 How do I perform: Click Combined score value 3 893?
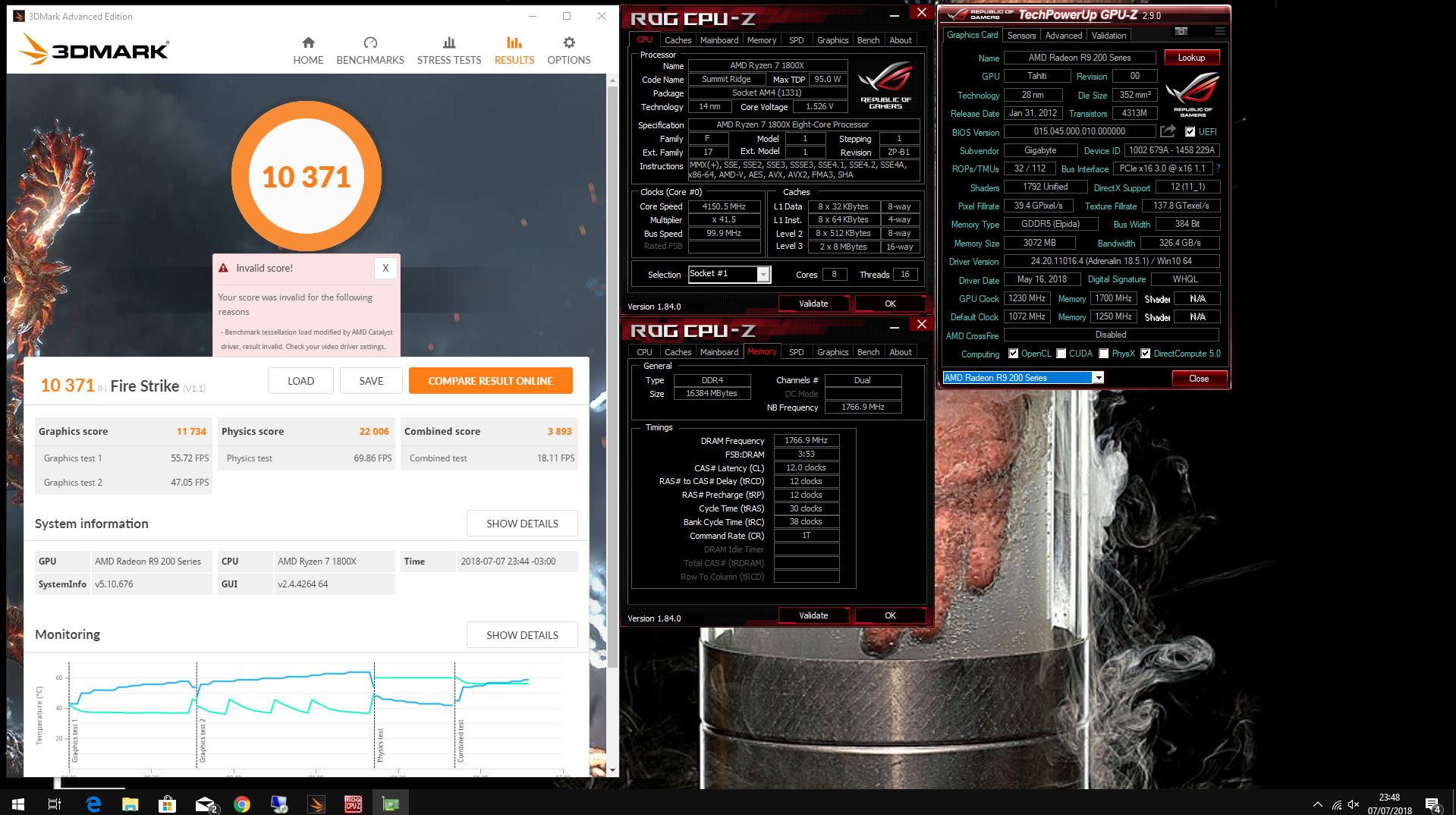(x=560, y=431)
